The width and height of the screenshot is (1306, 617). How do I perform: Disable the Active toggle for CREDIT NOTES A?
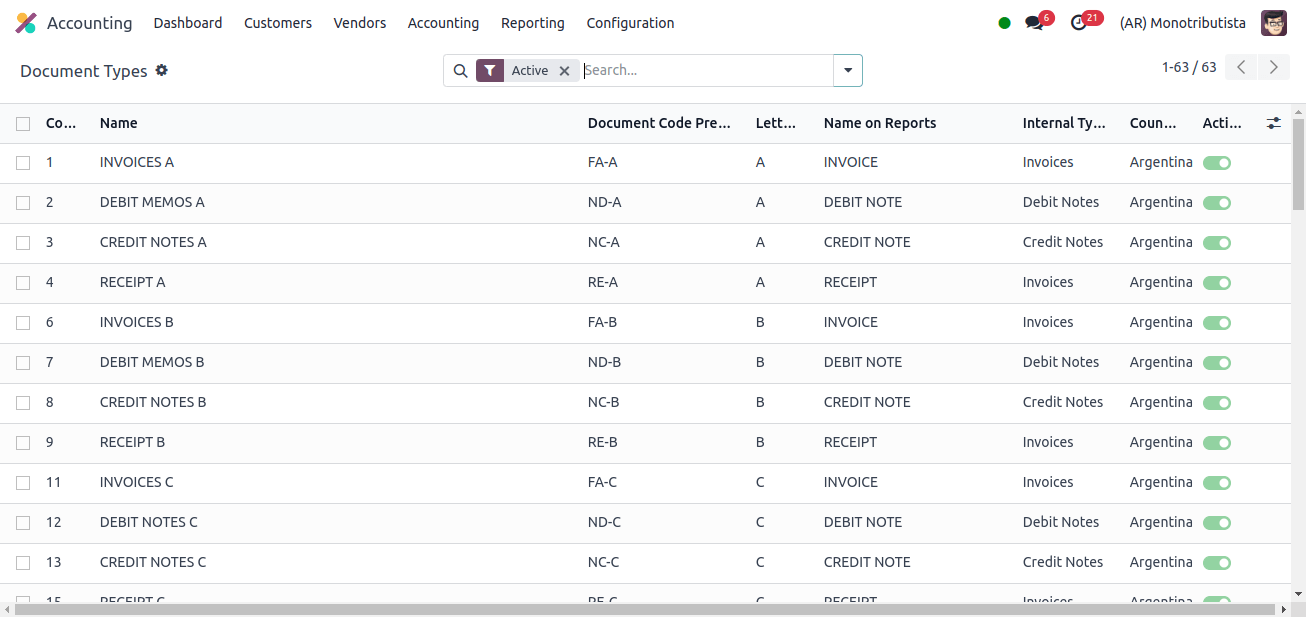point(1216,243)
